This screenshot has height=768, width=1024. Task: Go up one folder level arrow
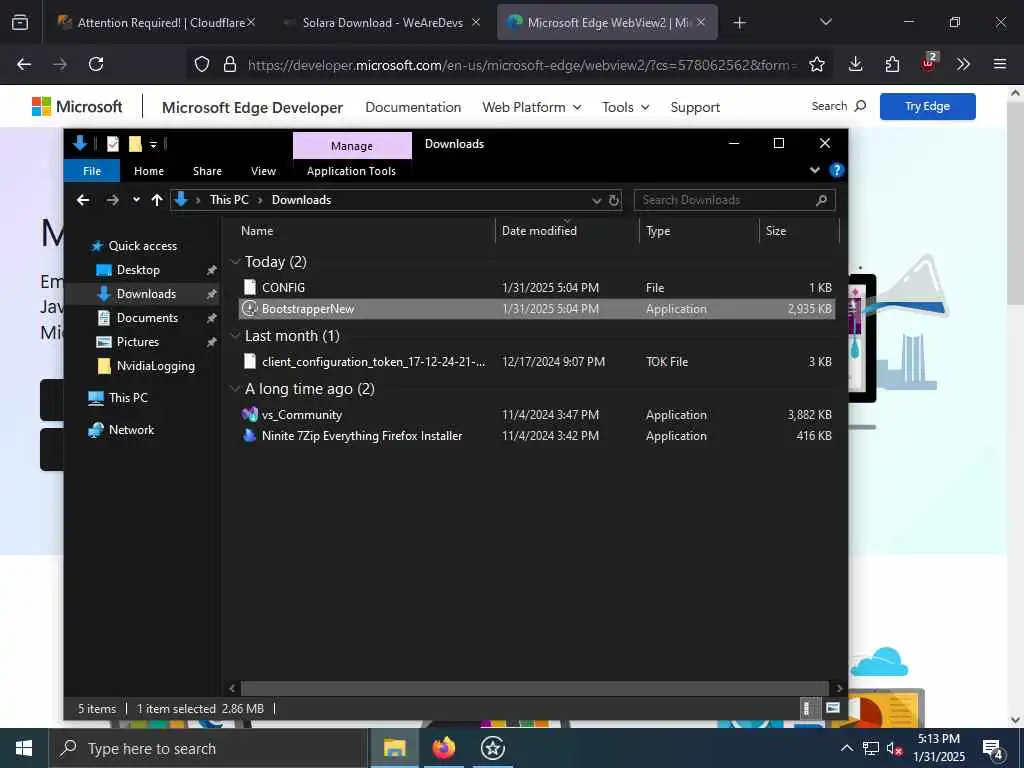tap(157, 200)
